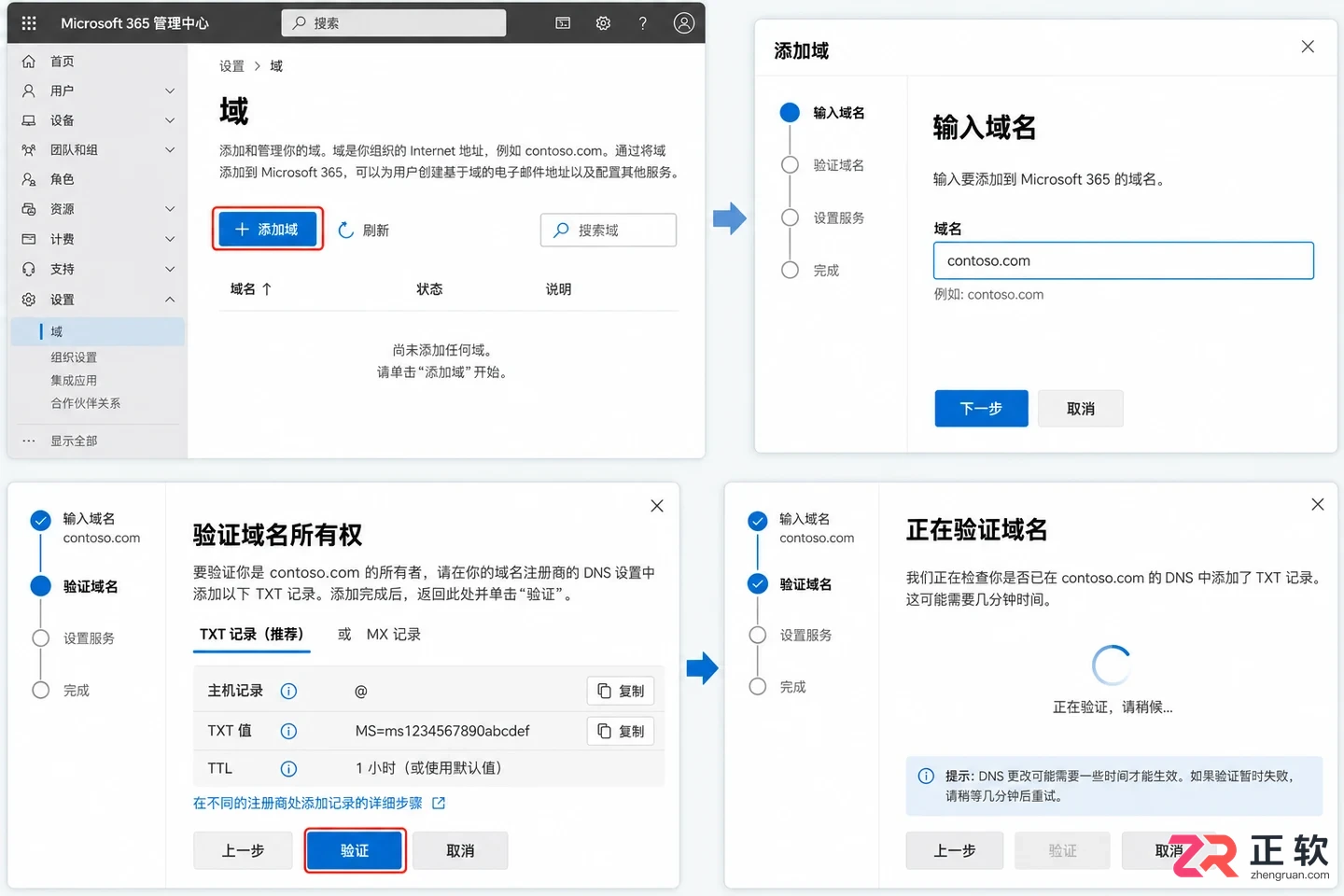Open 在不同的注册商处添加记录的详细步骤 link
The height and width of the screenshot is (896, 1344).
[x=319, y=804]
